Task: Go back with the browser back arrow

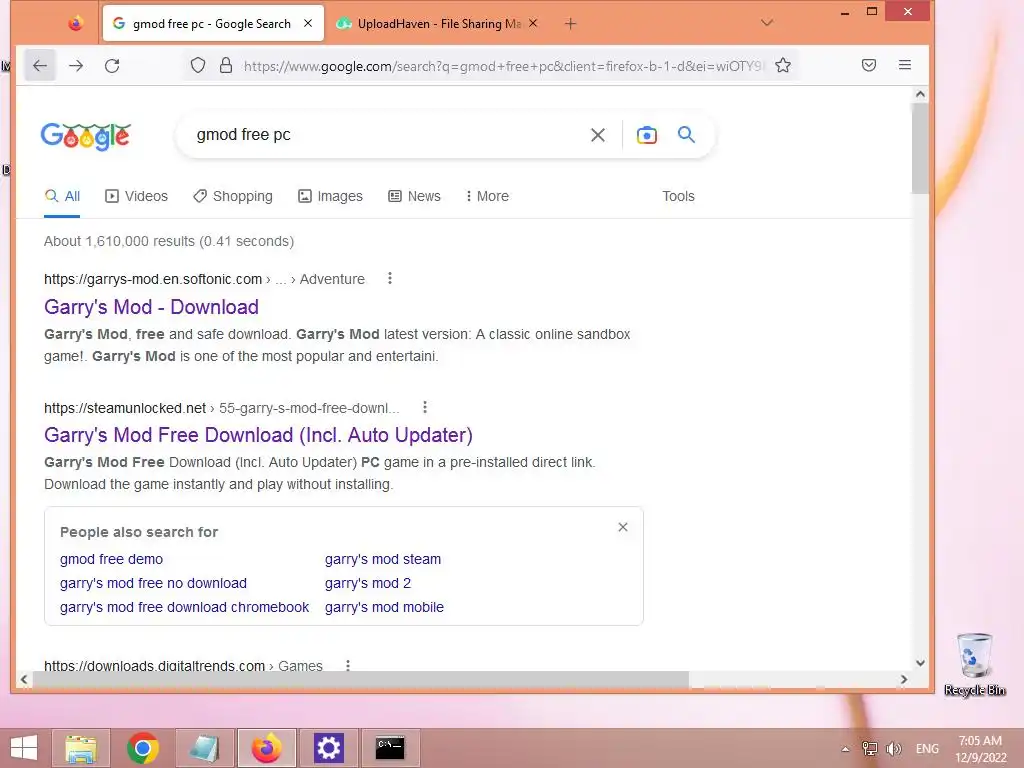Action: (40, 65)
